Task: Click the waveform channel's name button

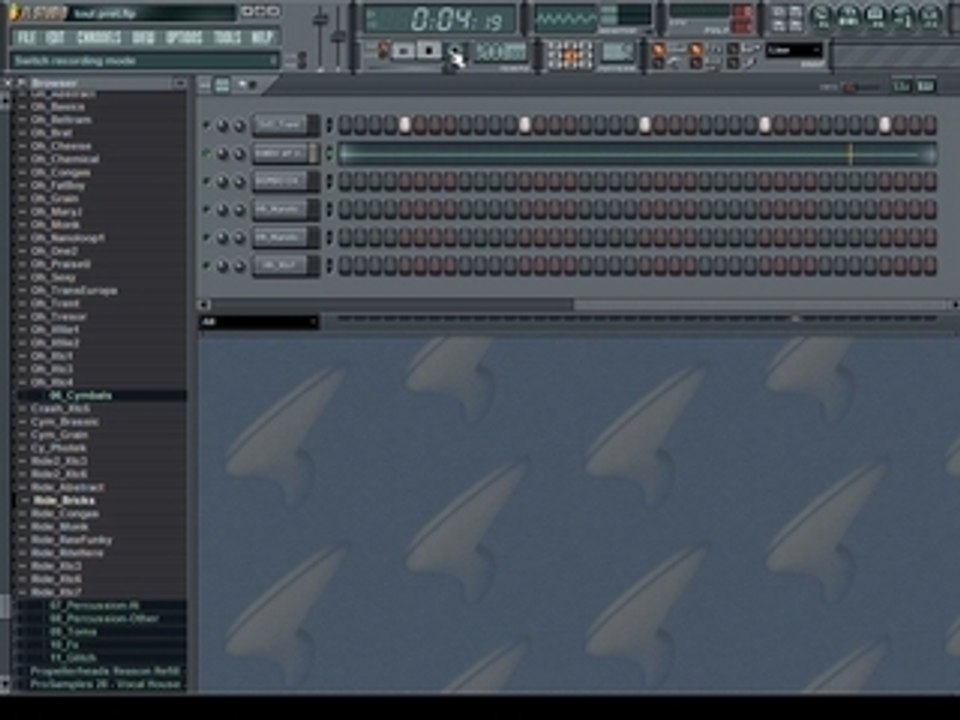Action: click(x=280, y=153)
